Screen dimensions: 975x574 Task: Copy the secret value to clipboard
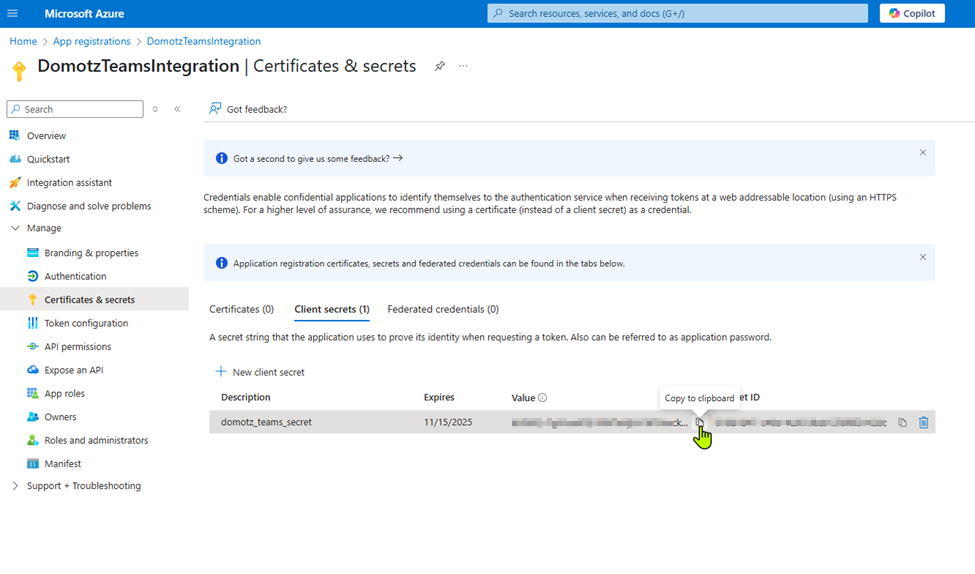pyautogui.click(x=700, y=422)
